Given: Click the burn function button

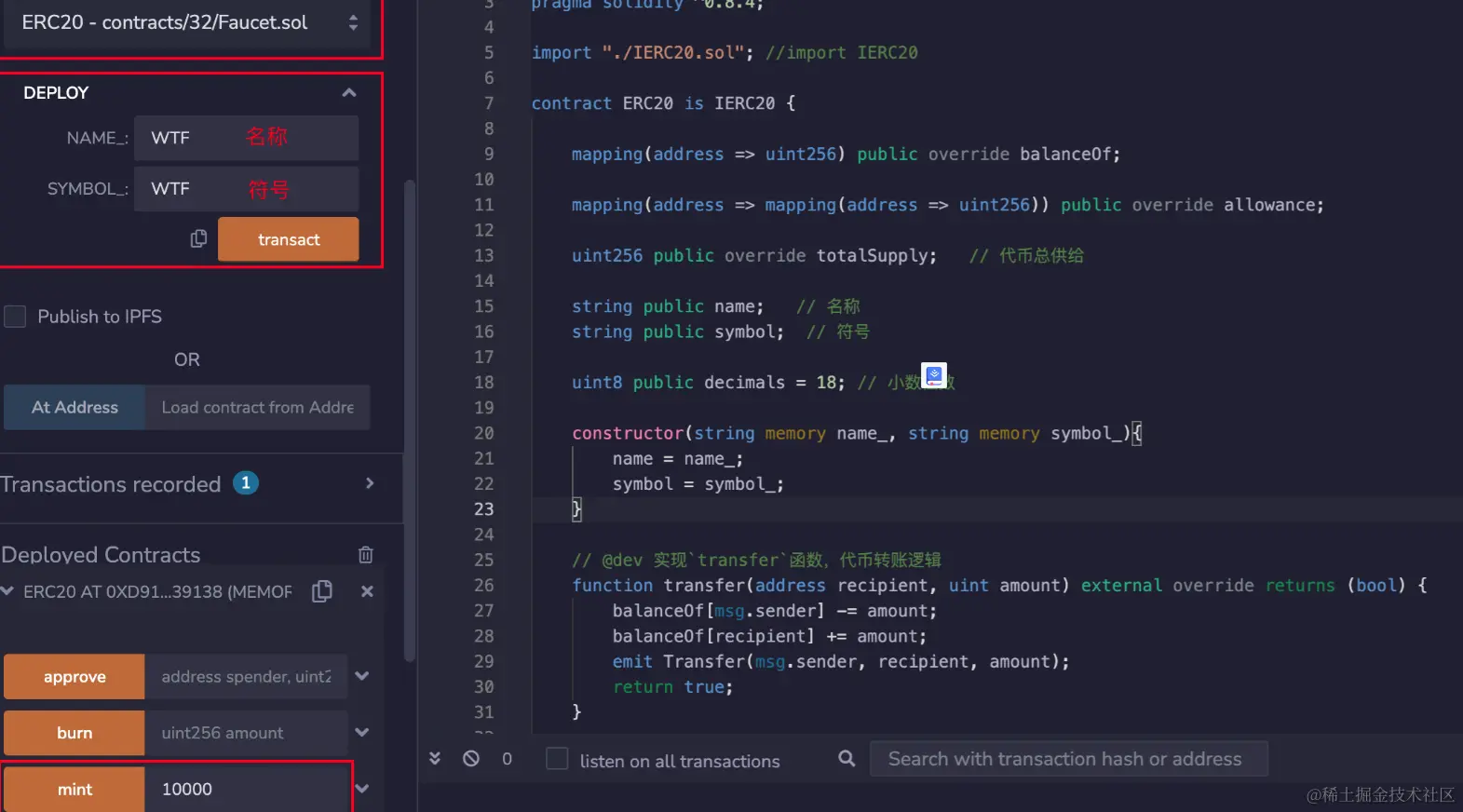Looking at the screenshot, I should (x=75, y=733).
